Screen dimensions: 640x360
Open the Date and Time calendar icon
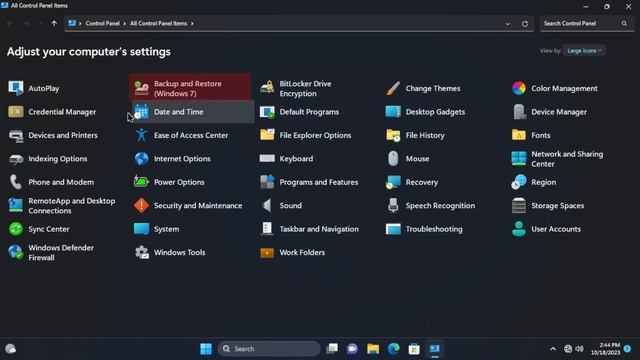[141, 112]
